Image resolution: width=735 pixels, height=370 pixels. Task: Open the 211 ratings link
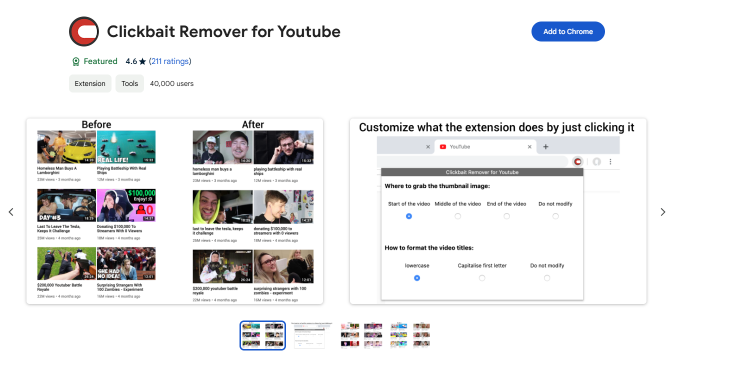[x=170, y=61]
